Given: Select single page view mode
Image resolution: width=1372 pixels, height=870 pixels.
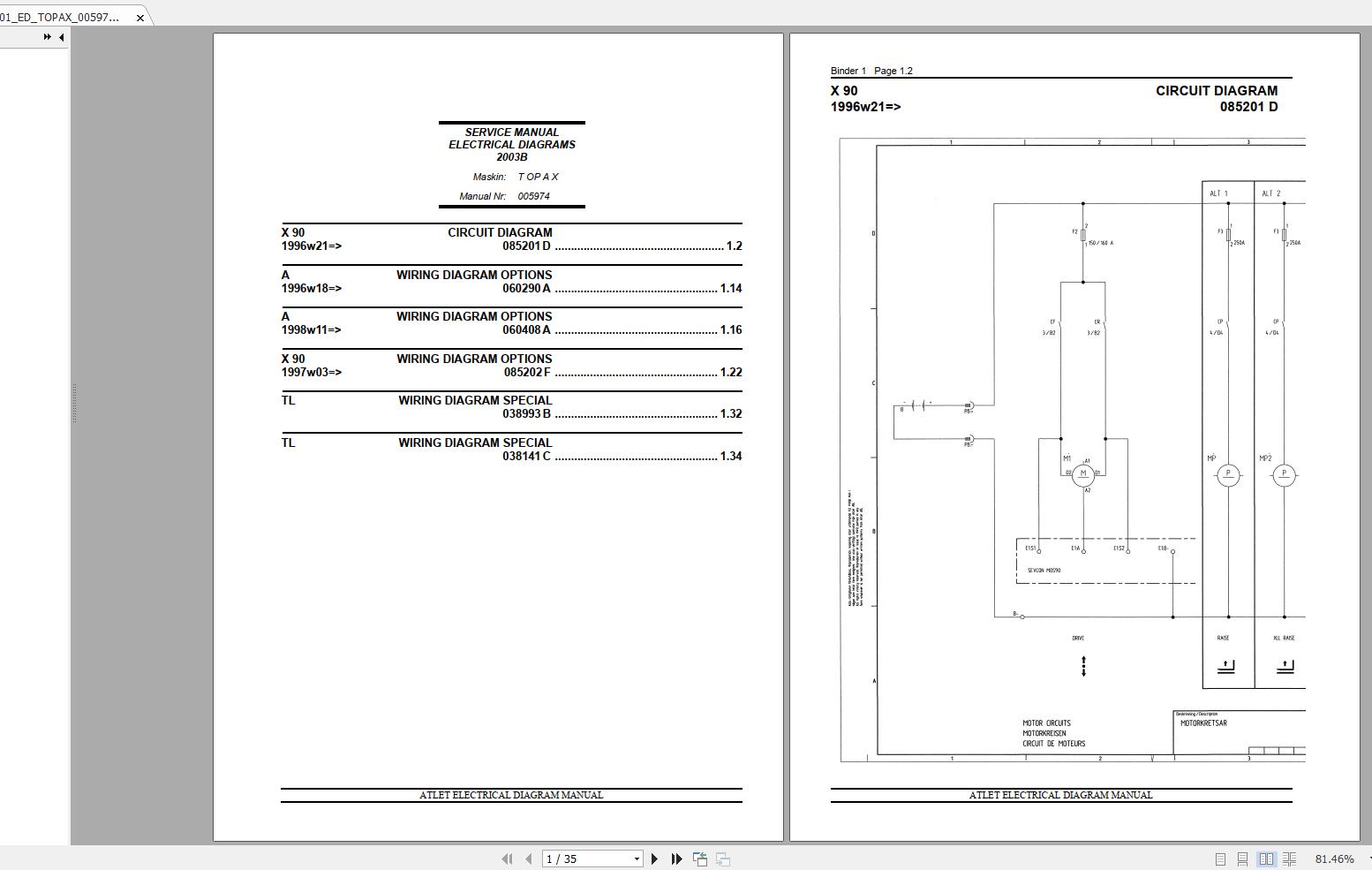Looking at the screenshot, I should (1220, 859).
